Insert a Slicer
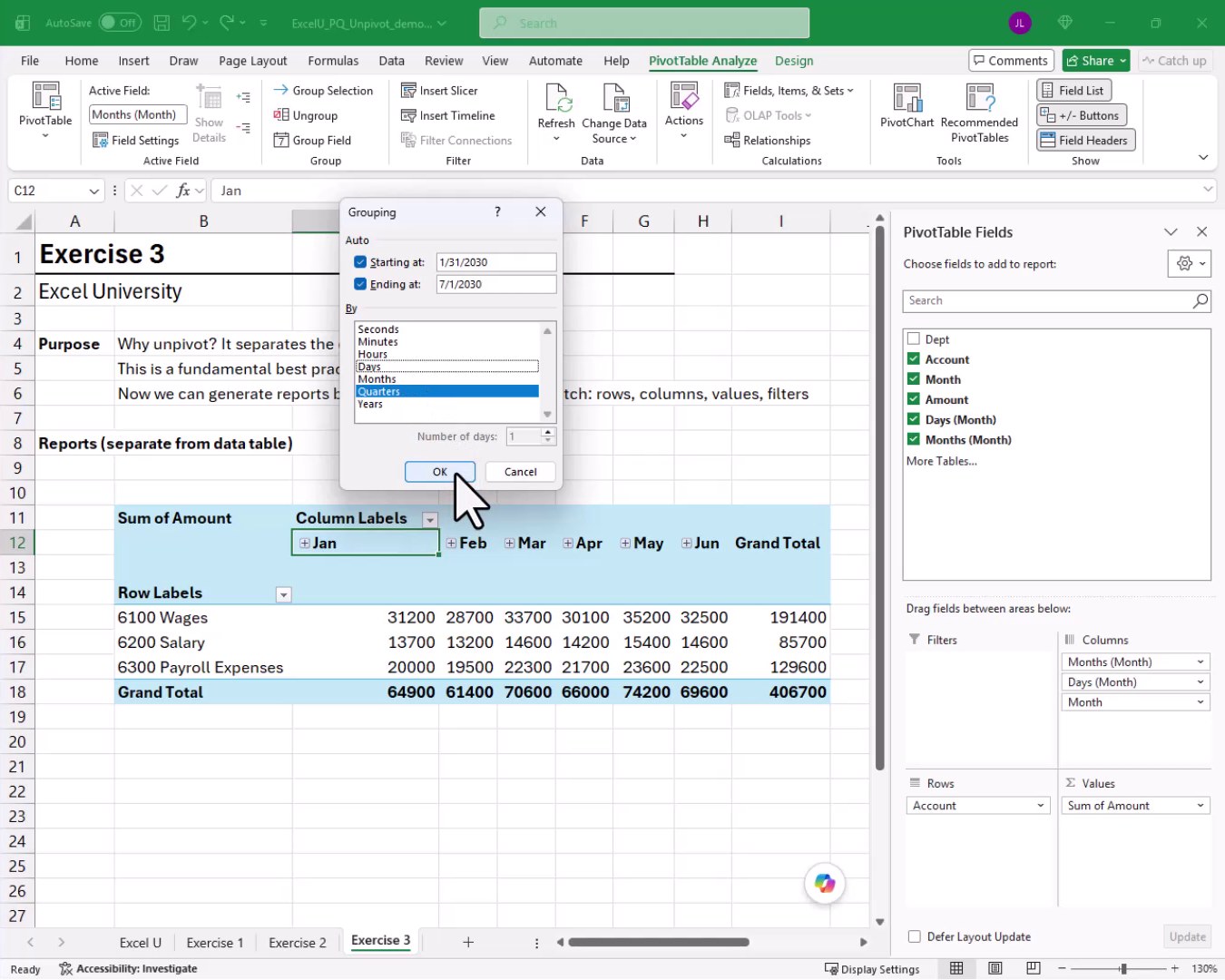This screenshot has width=1225, height=980. 439,91
